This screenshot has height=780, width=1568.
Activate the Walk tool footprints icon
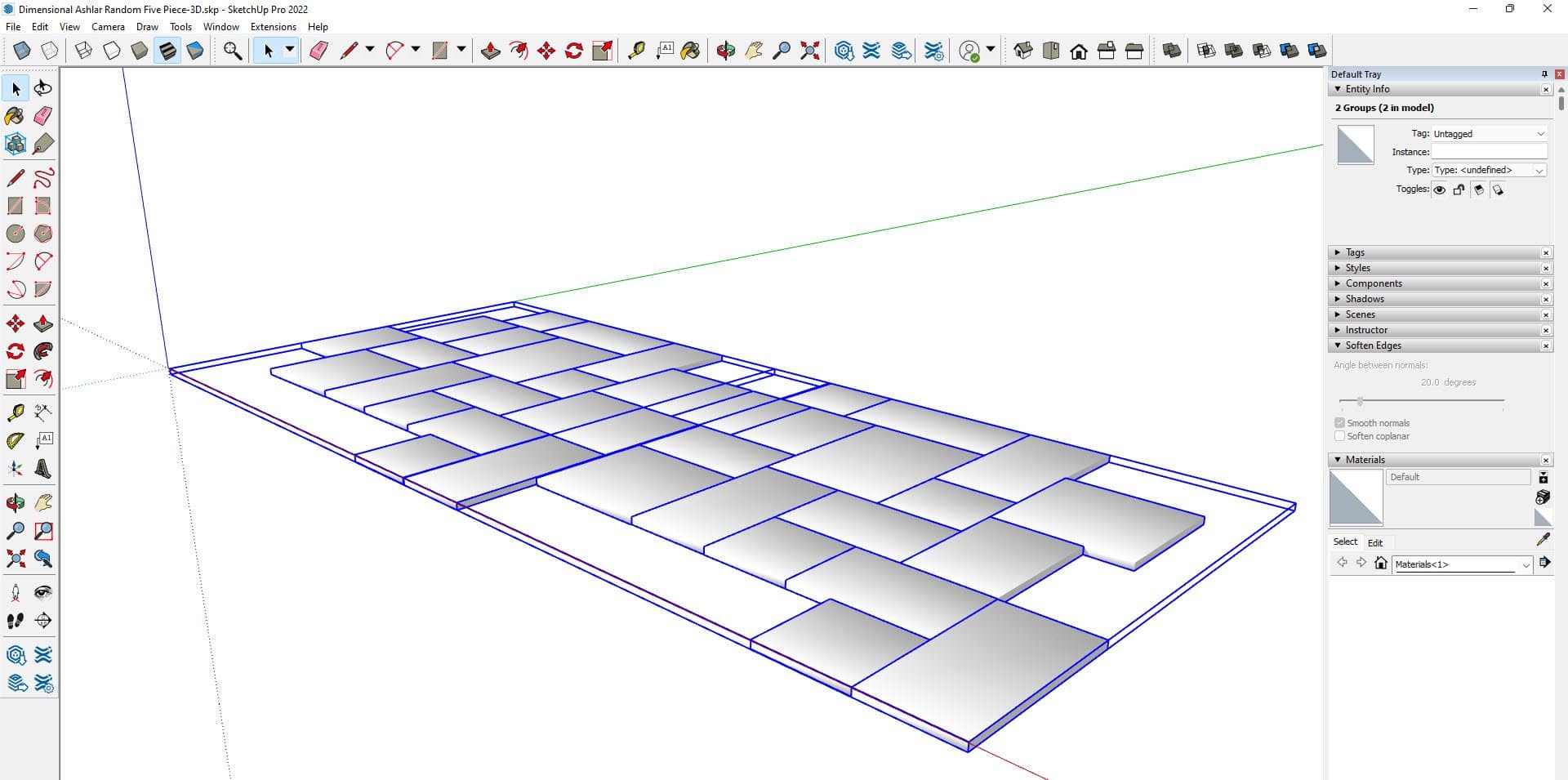tap(15, 621)
